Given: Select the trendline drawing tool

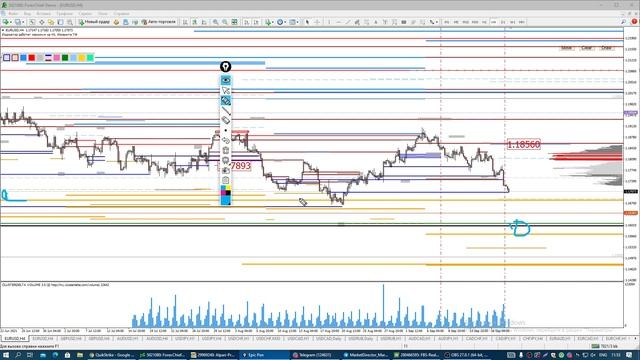Looking at the screenshot, I should tap(348, 22).
